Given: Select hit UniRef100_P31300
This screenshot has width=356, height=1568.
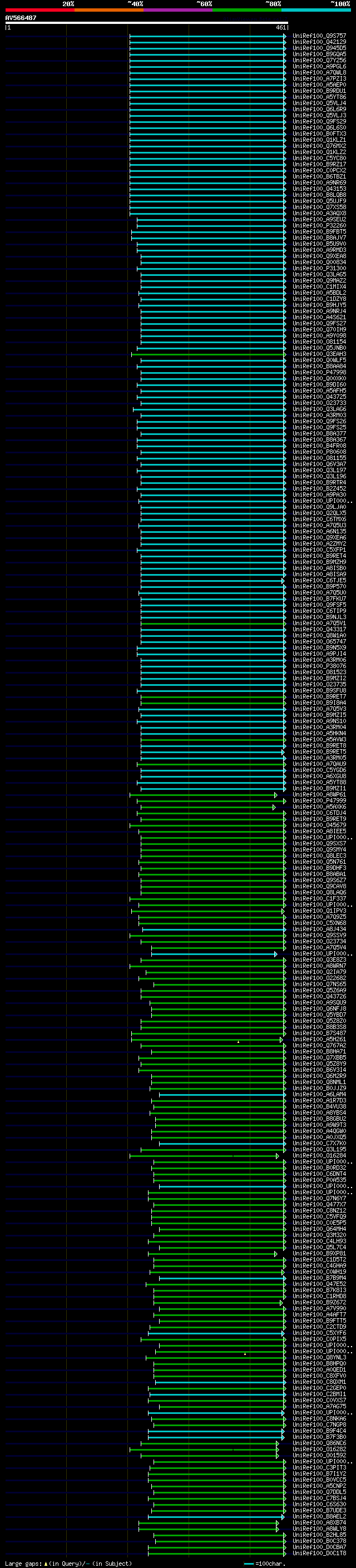Looking at the screenshot, I should [319, 268].
